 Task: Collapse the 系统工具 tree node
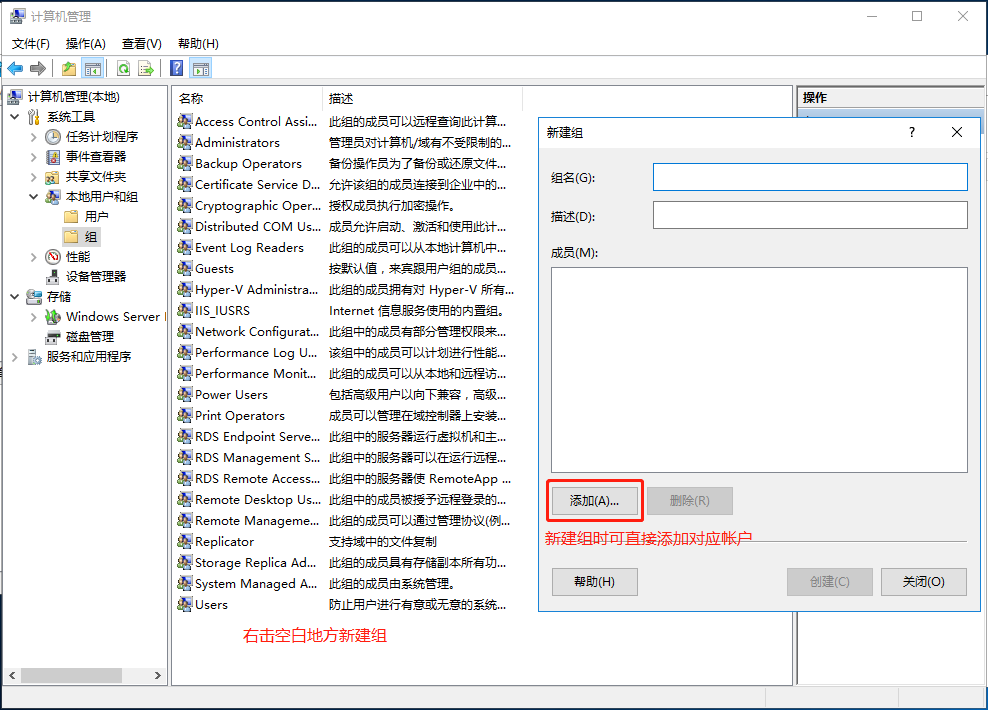tap(15, 117)
